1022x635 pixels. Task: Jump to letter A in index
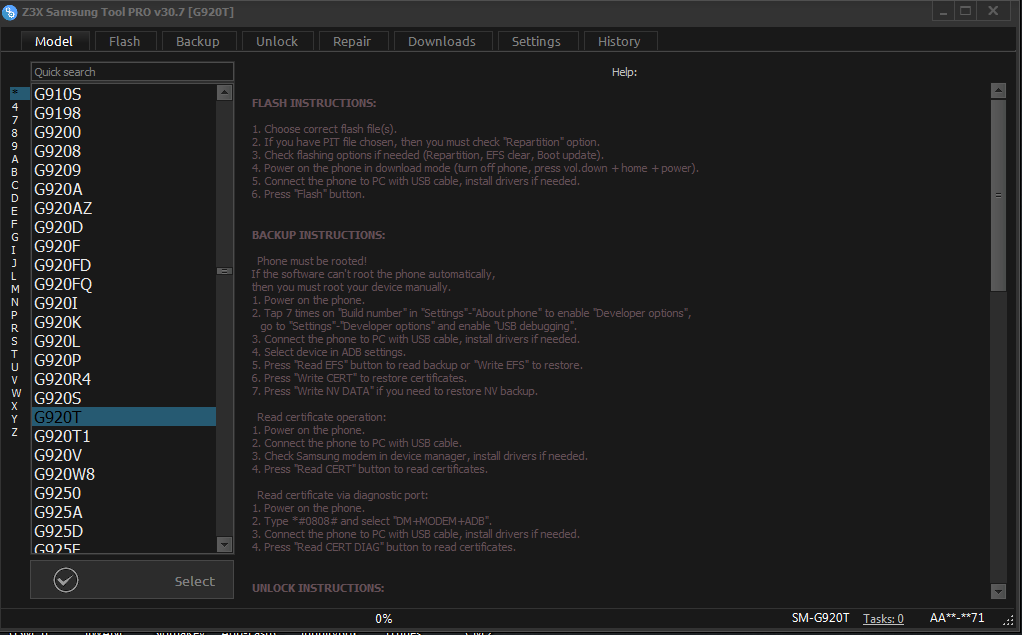[15, 159]
